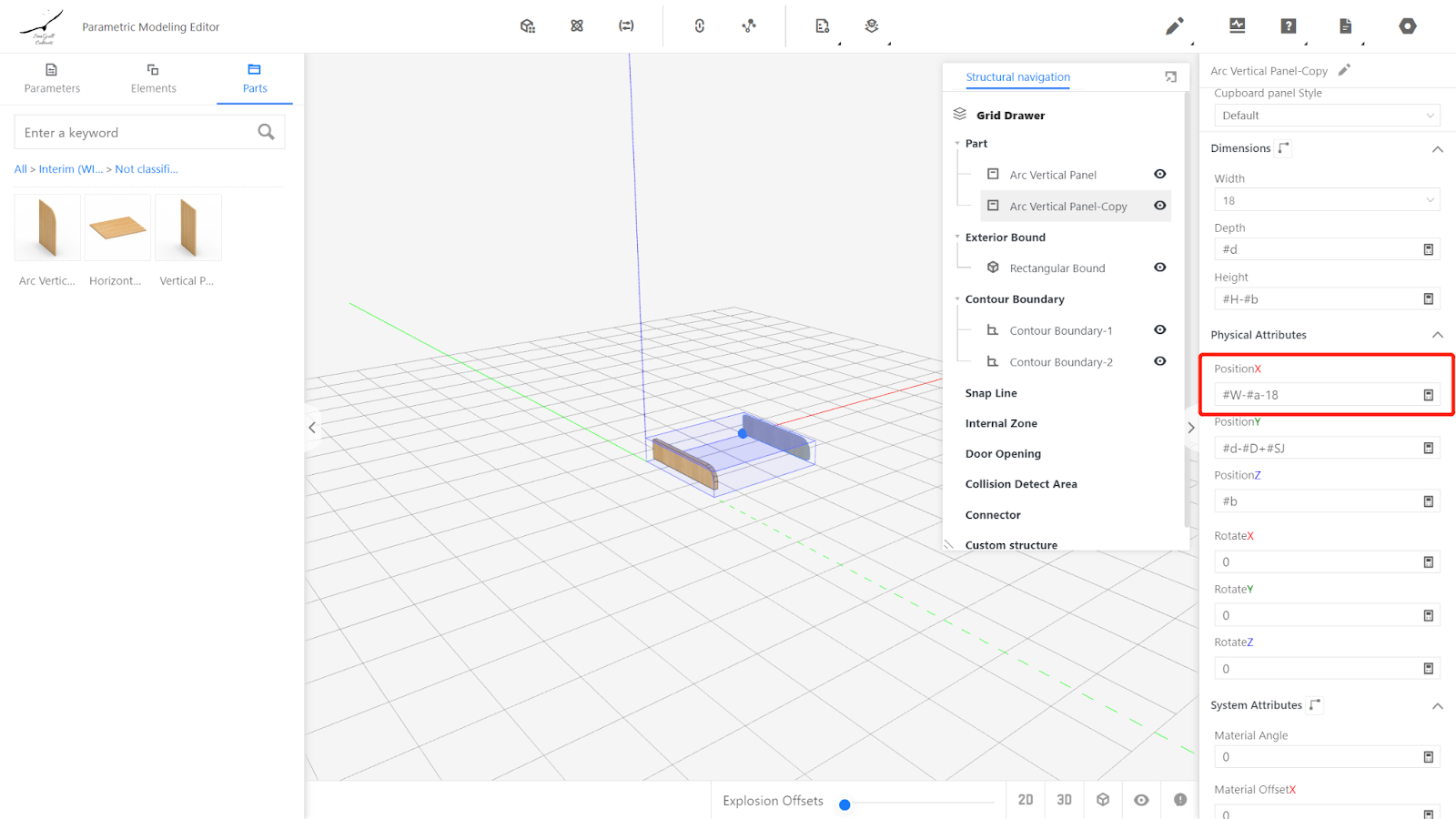Open the Cupboard panel Style dropdown
The width and height of the screenshot is (1456, 819).
(1326, 116)
